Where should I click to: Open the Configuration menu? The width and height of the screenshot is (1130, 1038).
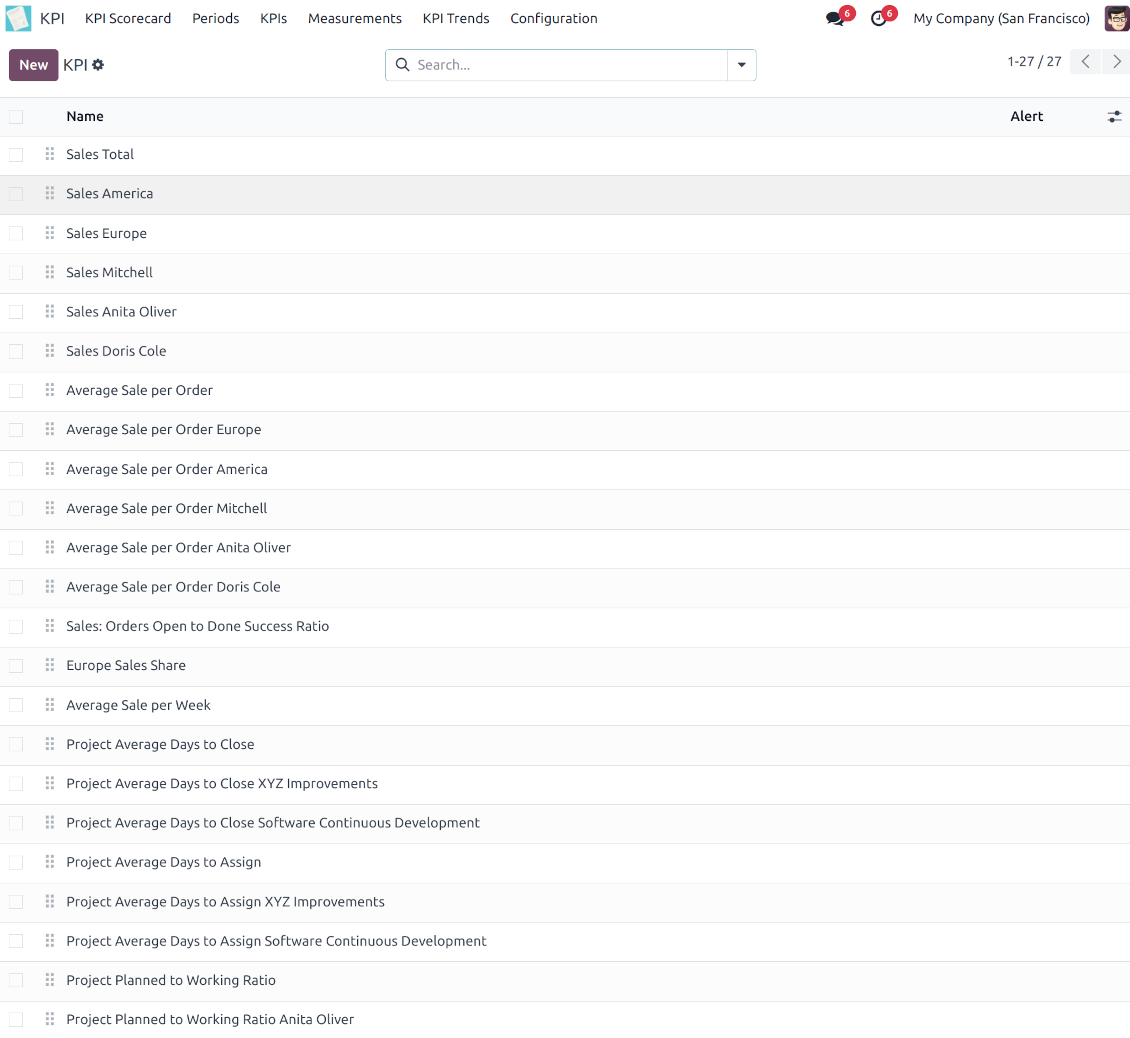click(553, 18)
